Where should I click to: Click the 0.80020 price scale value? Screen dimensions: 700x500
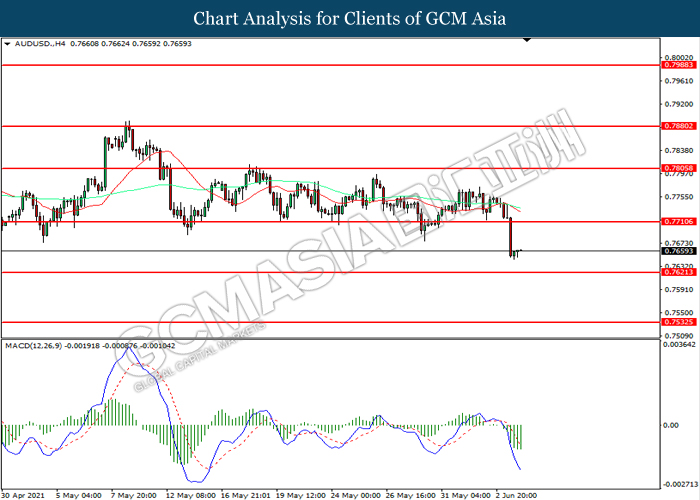(x=679, y=58)
